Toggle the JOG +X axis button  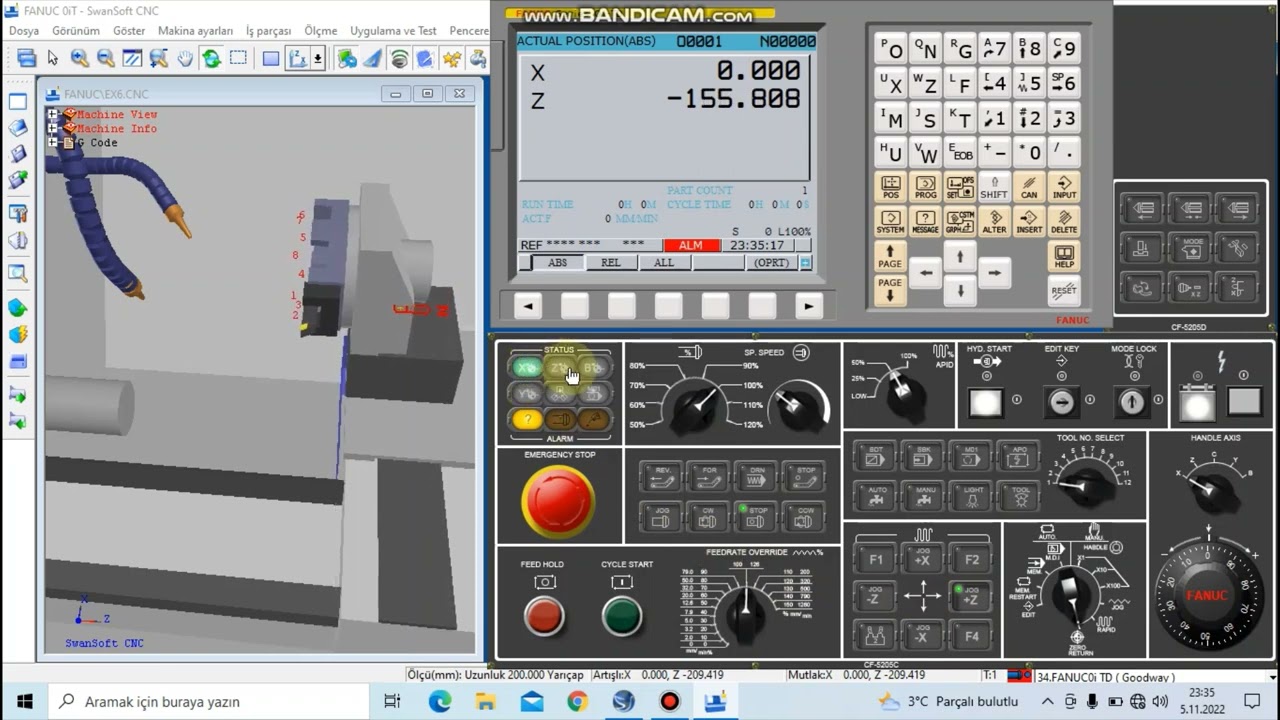(922, 559)
